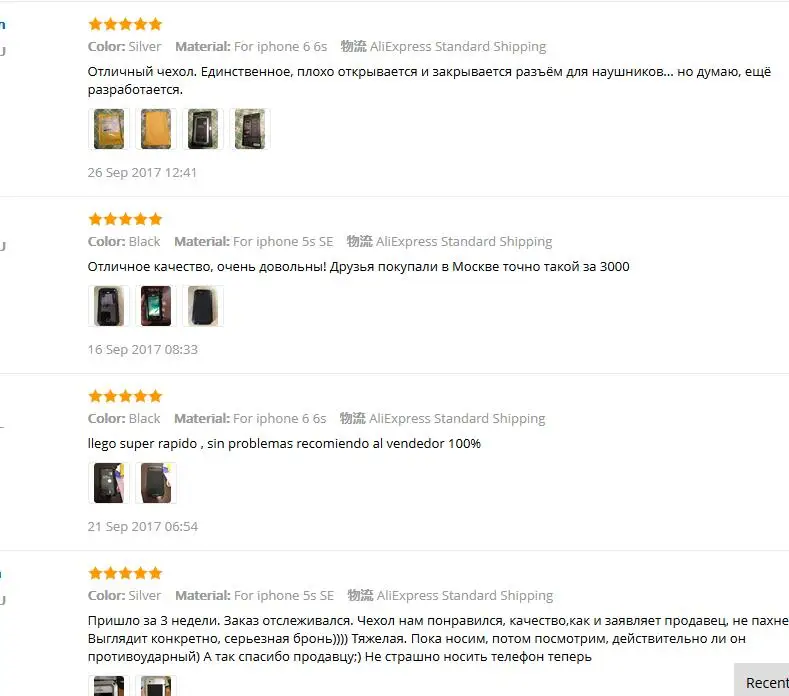The height and width of the screenshot is (696, 789).
Task: Open first photo of Moscow price review
Action: (109, 306)
